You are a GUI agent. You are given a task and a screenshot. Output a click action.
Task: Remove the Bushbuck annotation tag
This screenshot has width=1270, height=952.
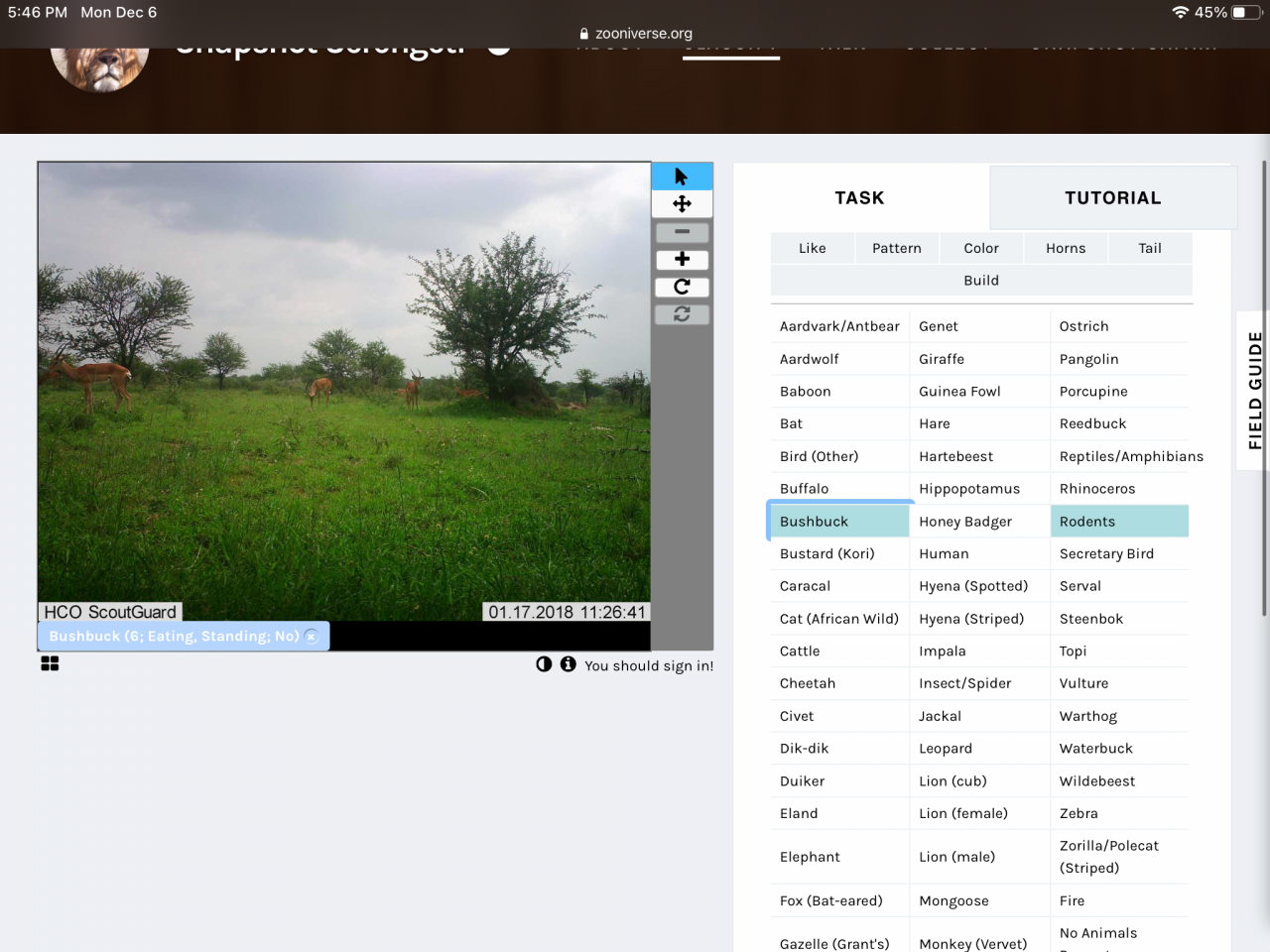tap(312, 637)
